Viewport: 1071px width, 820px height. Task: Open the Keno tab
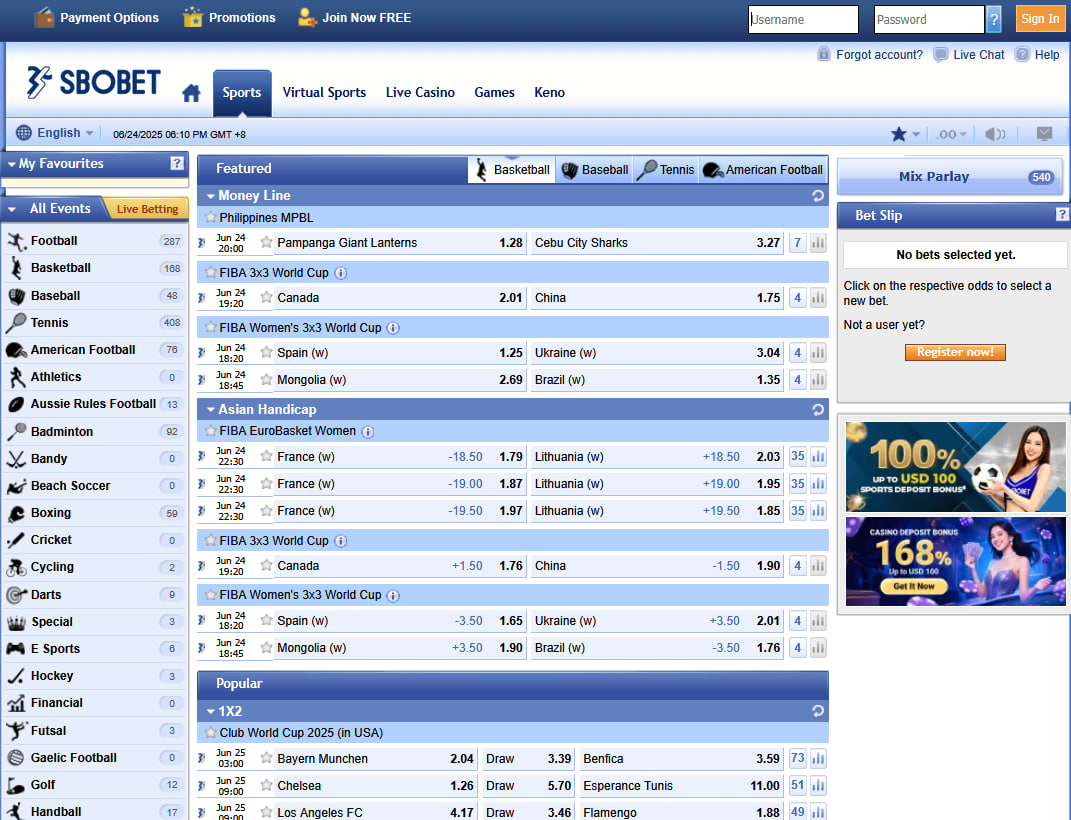[x=549, y=92]
